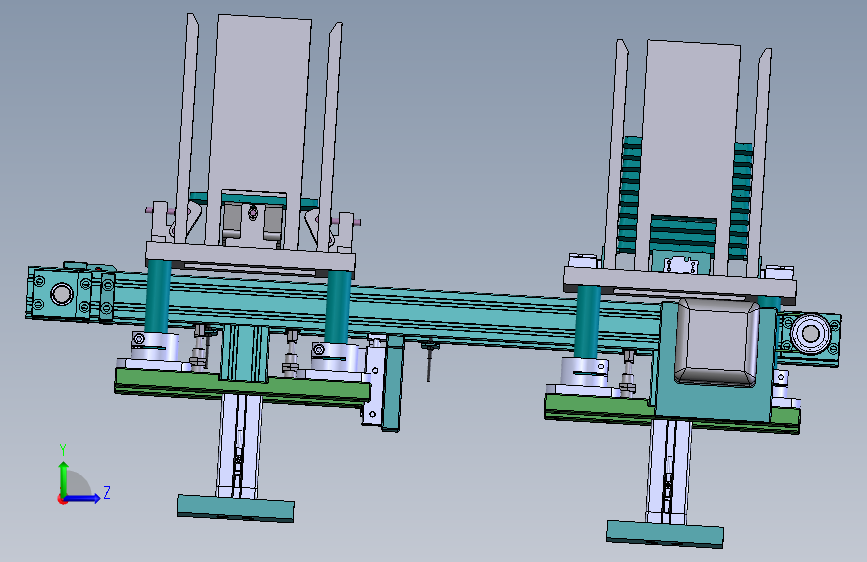
Task: Select the left green base plate
Action: (242, 387)
